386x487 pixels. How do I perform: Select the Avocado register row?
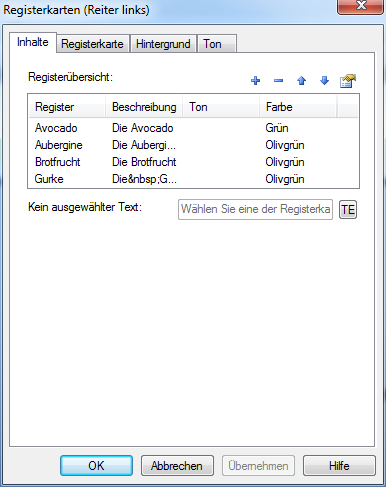tap(193, 128)
